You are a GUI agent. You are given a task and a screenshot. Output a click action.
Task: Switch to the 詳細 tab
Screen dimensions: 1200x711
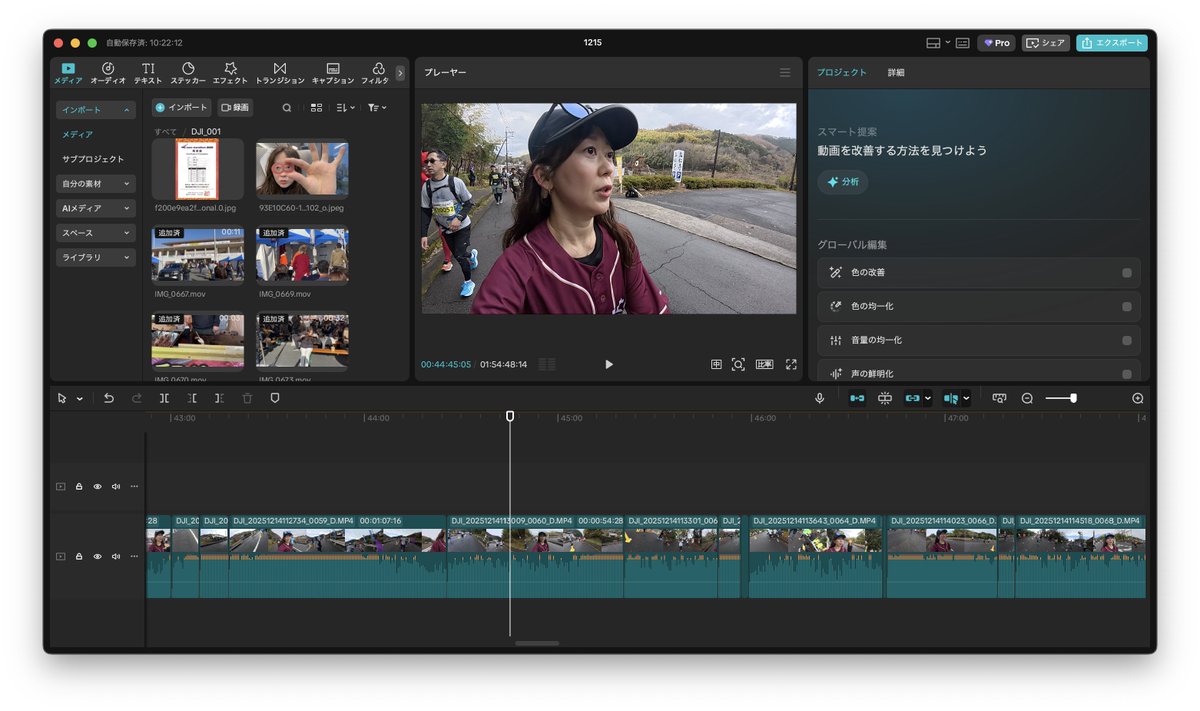(894, 72)
